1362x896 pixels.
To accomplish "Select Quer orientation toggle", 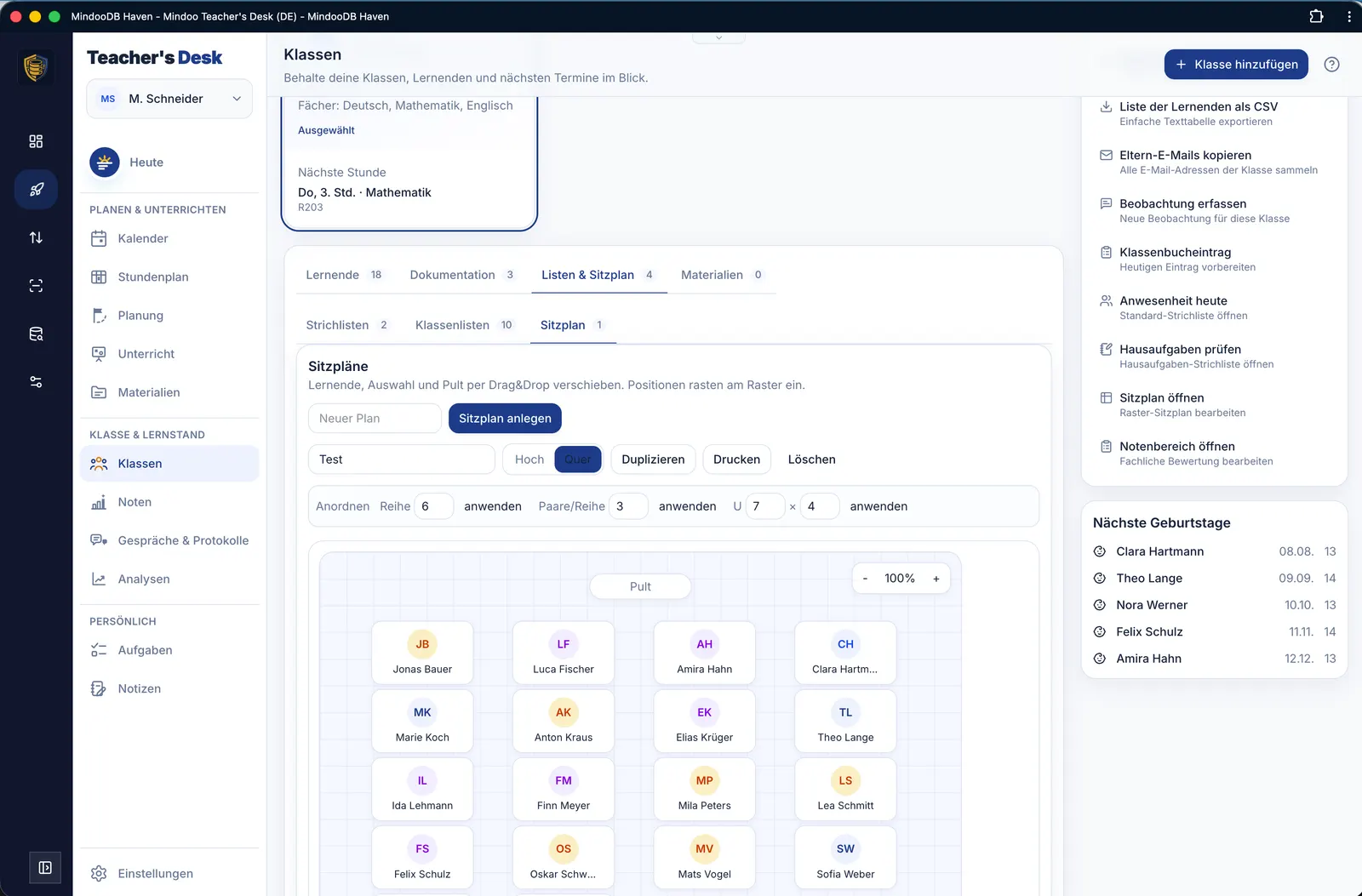I will click(577, 459).
